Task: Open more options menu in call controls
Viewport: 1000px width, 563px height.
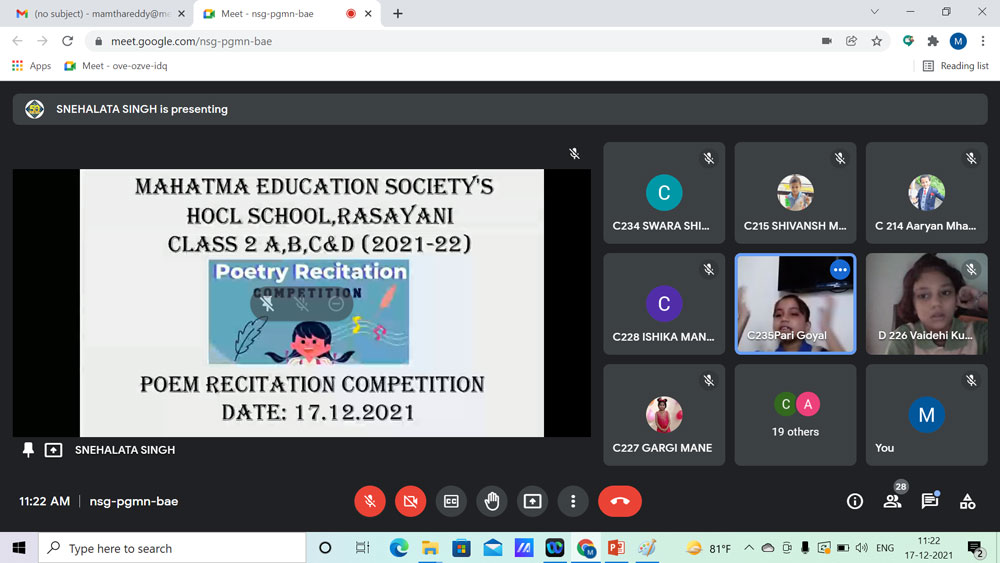Action: coord(573,501)
